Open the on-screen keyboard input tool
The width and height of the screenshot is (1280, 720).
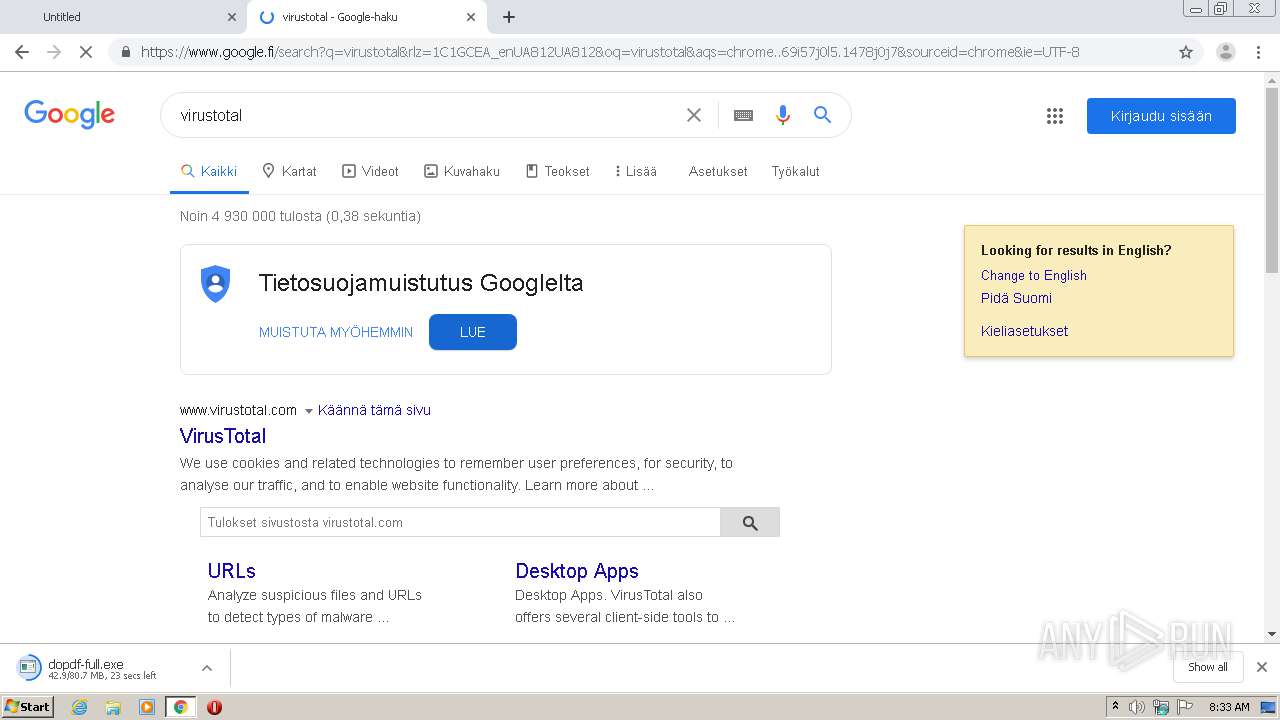(x=743, y=115)
